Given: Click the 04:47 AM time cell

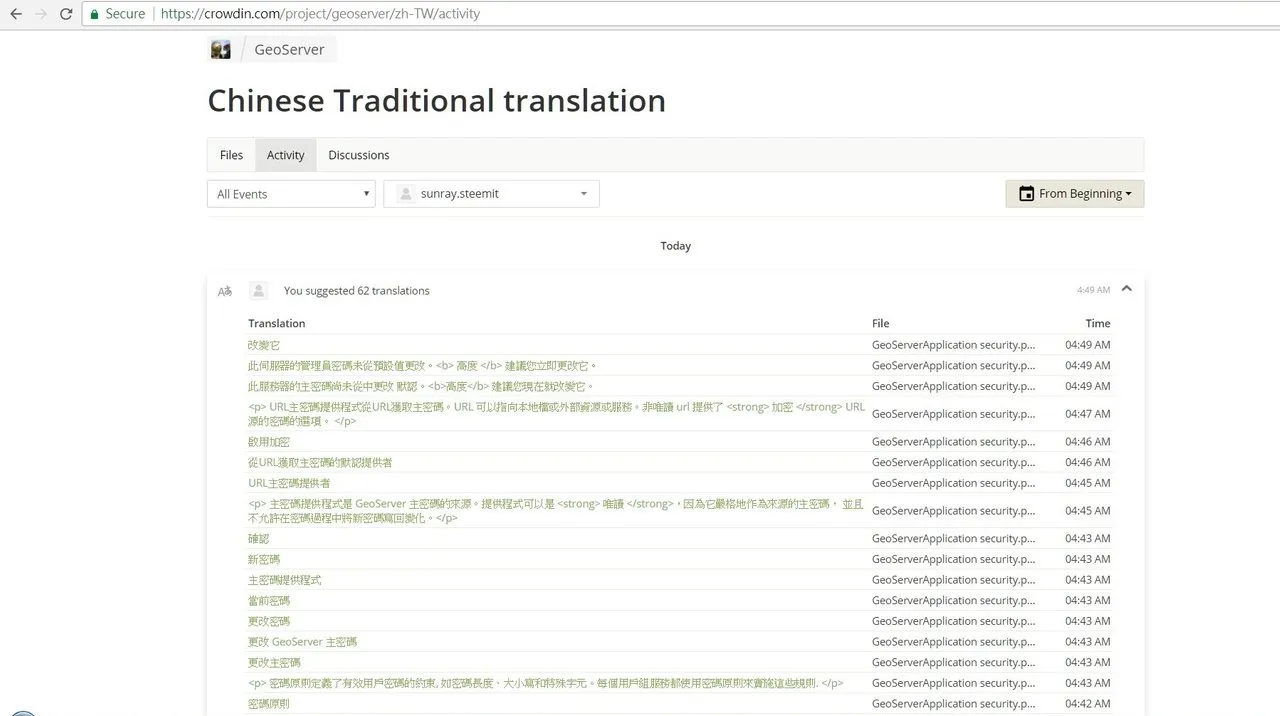Looking at the screenshot, I should (x=1087, y=414).
